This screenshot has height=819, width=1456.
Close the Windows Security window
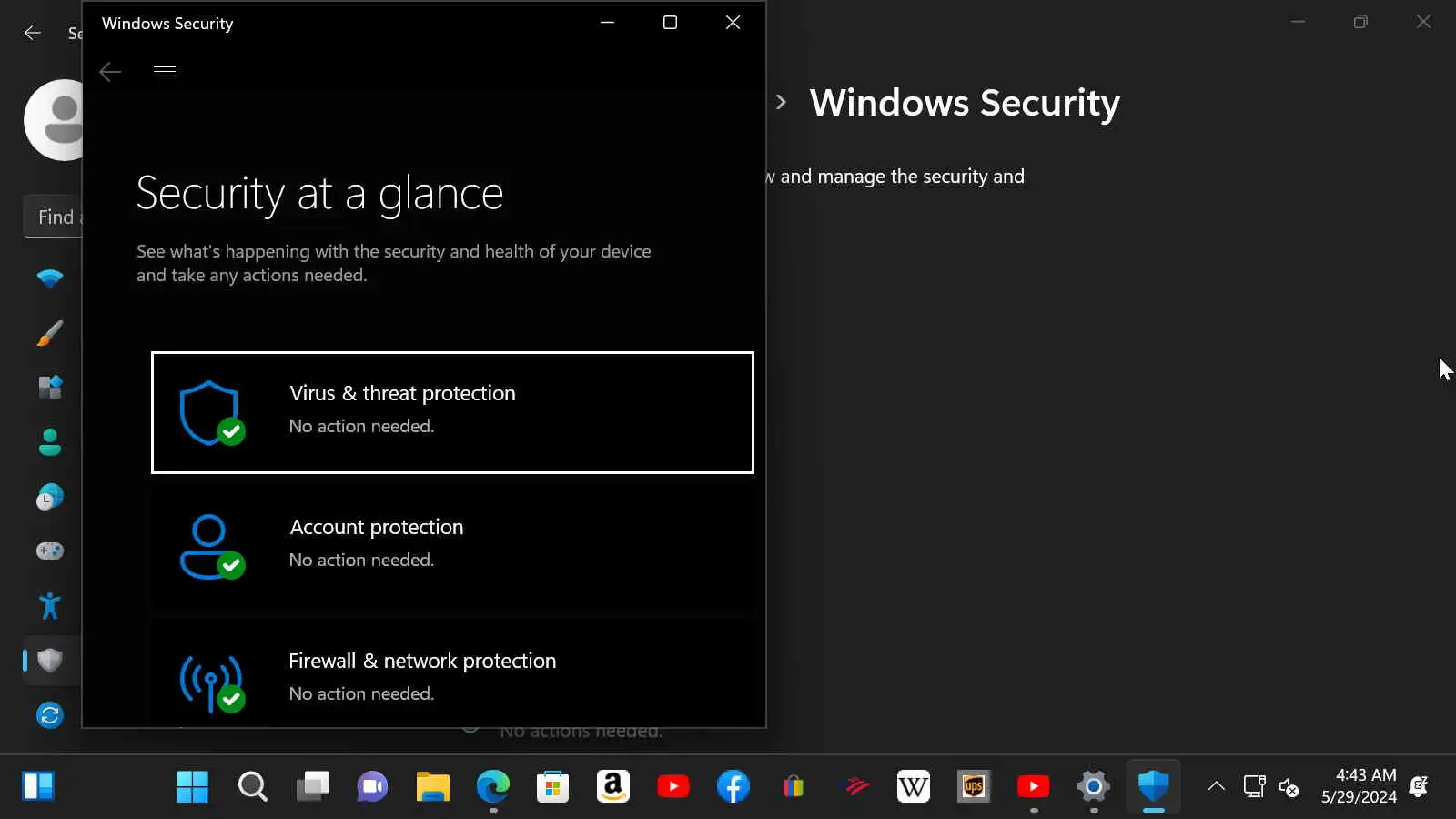(733, 23)
